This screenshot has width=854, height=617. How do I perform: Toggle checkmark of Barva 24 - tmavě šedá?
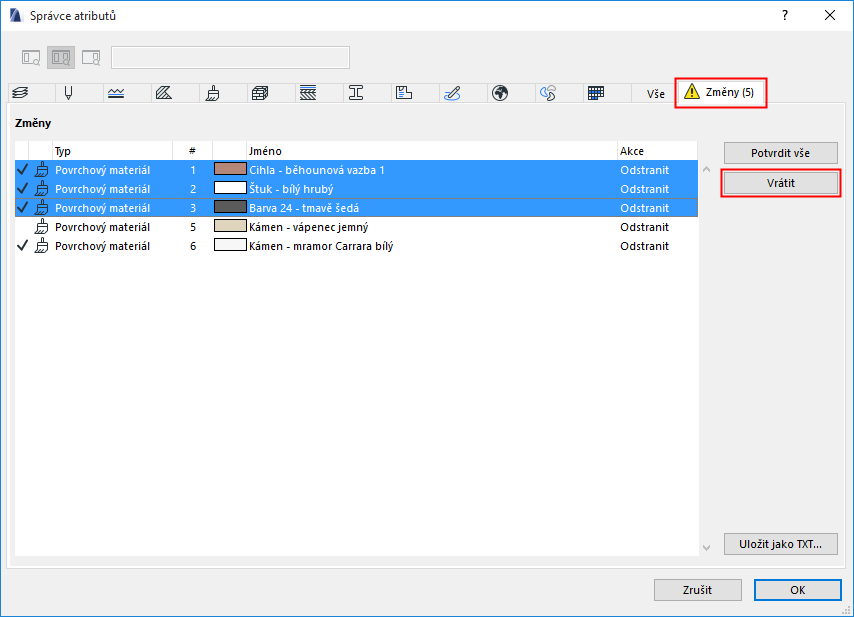pyautogui.click(x=22, y=208)
